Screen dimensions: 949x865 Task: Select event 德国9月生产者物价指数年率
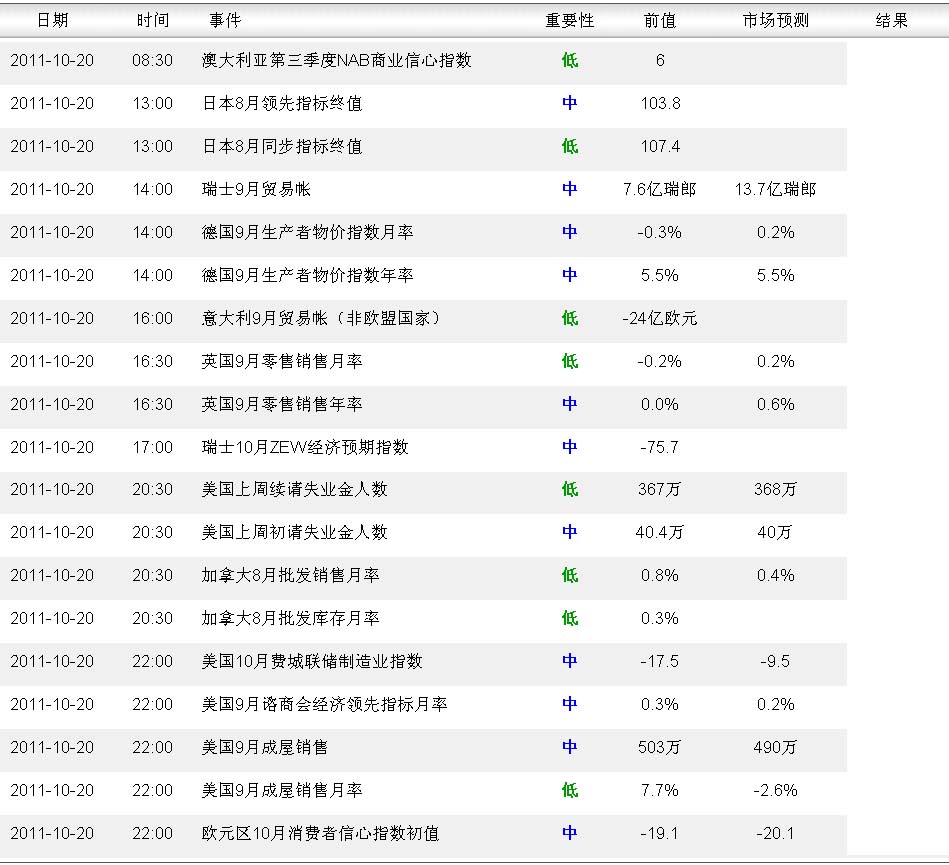[x=307, y=275]
